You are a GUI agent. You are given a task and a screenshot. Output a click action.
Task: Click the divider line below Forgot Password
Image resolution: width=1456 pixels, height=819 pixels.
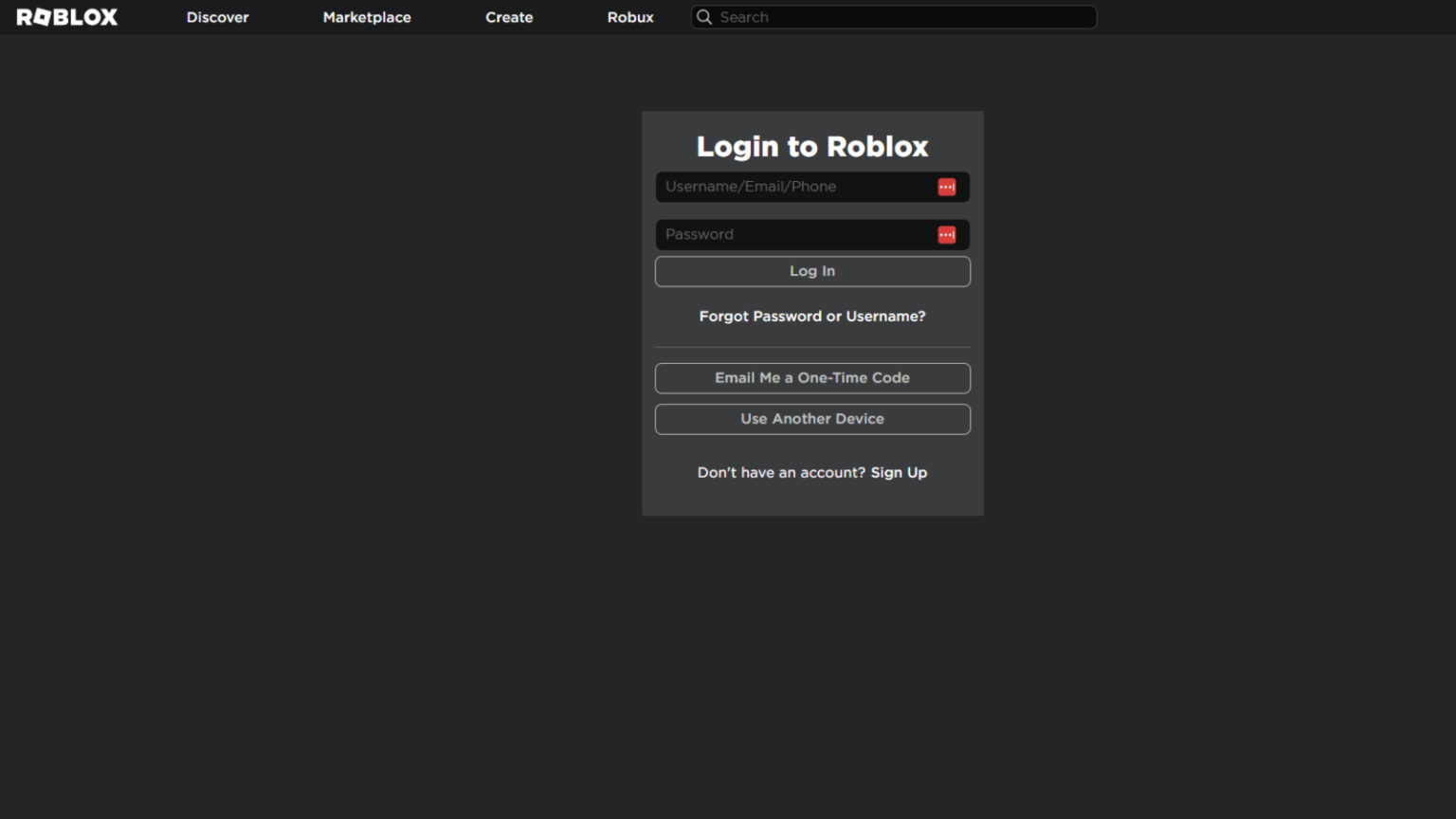tap(811, 346)
